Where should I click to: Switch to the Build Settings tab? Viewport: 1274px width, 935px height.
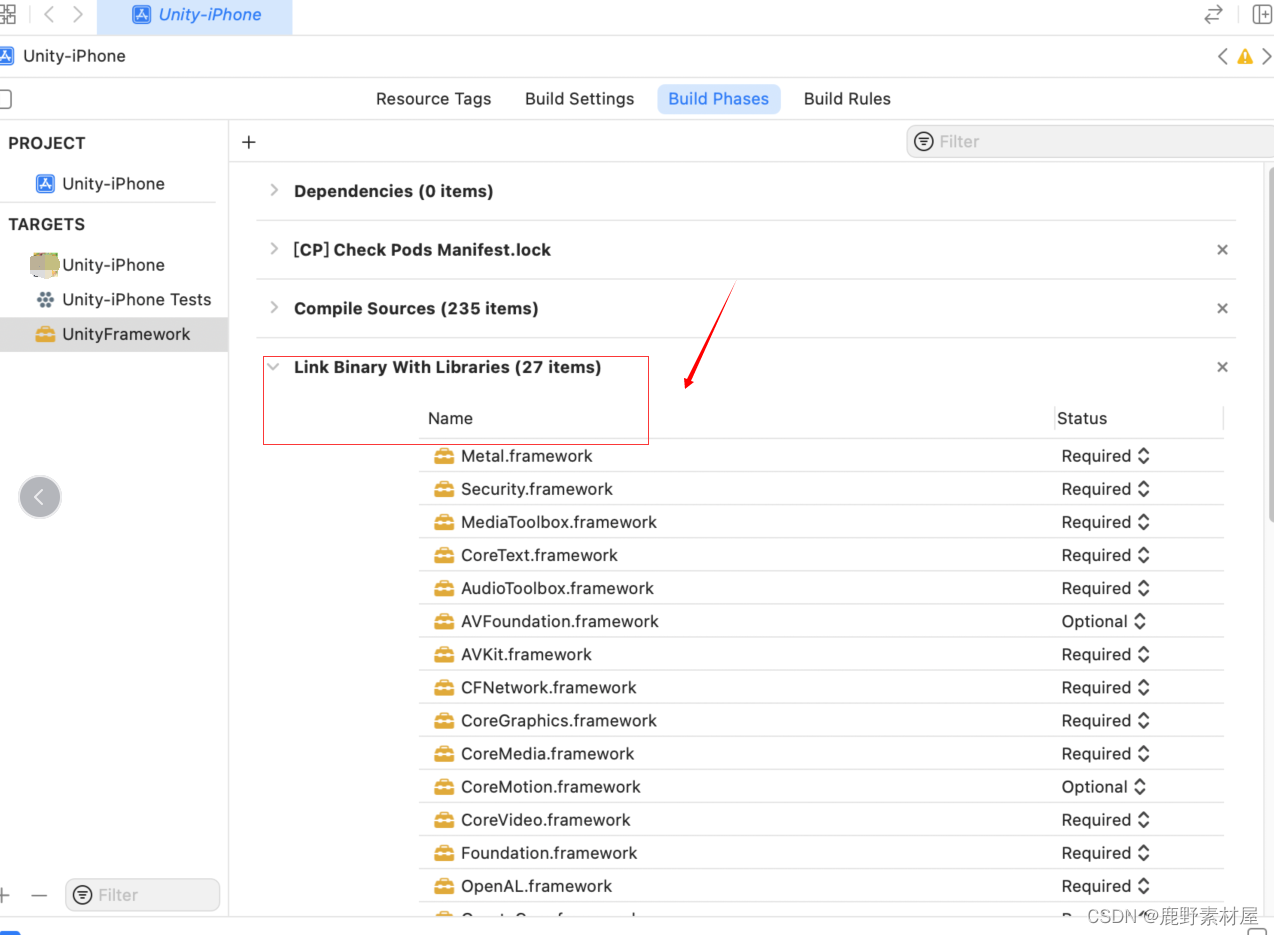click(x=579, y=99)
